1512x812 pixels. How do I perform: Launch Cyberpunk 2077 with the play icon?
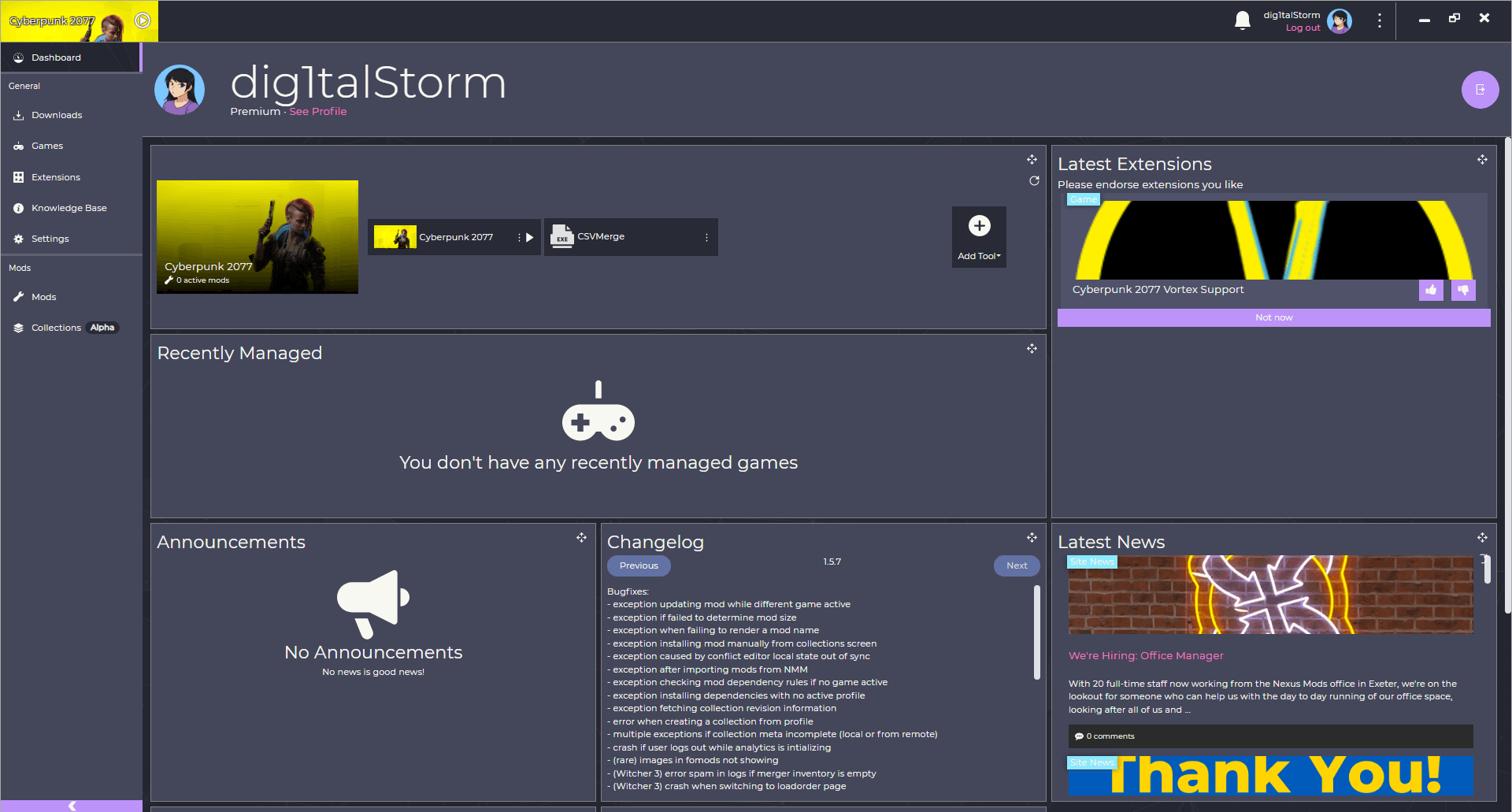(x=529, y=236)
